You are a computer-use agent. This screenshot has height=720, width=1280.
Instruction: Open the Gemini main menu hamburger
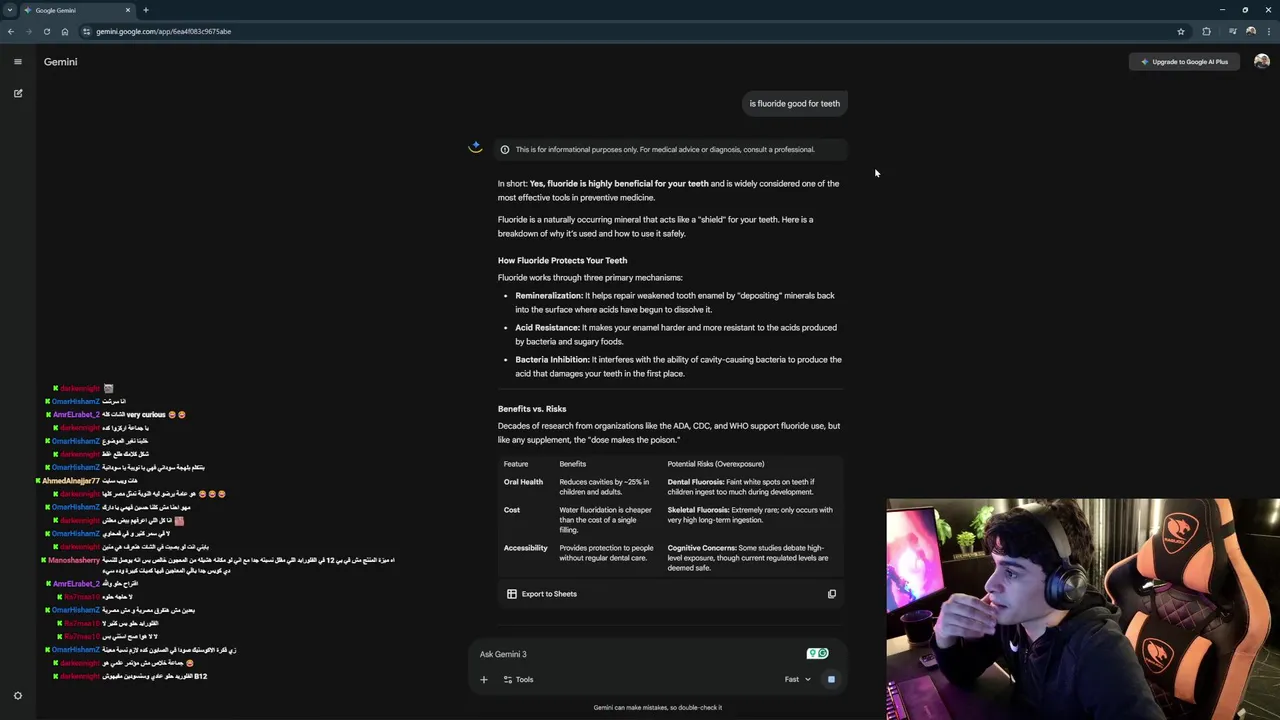click(17, 62)
